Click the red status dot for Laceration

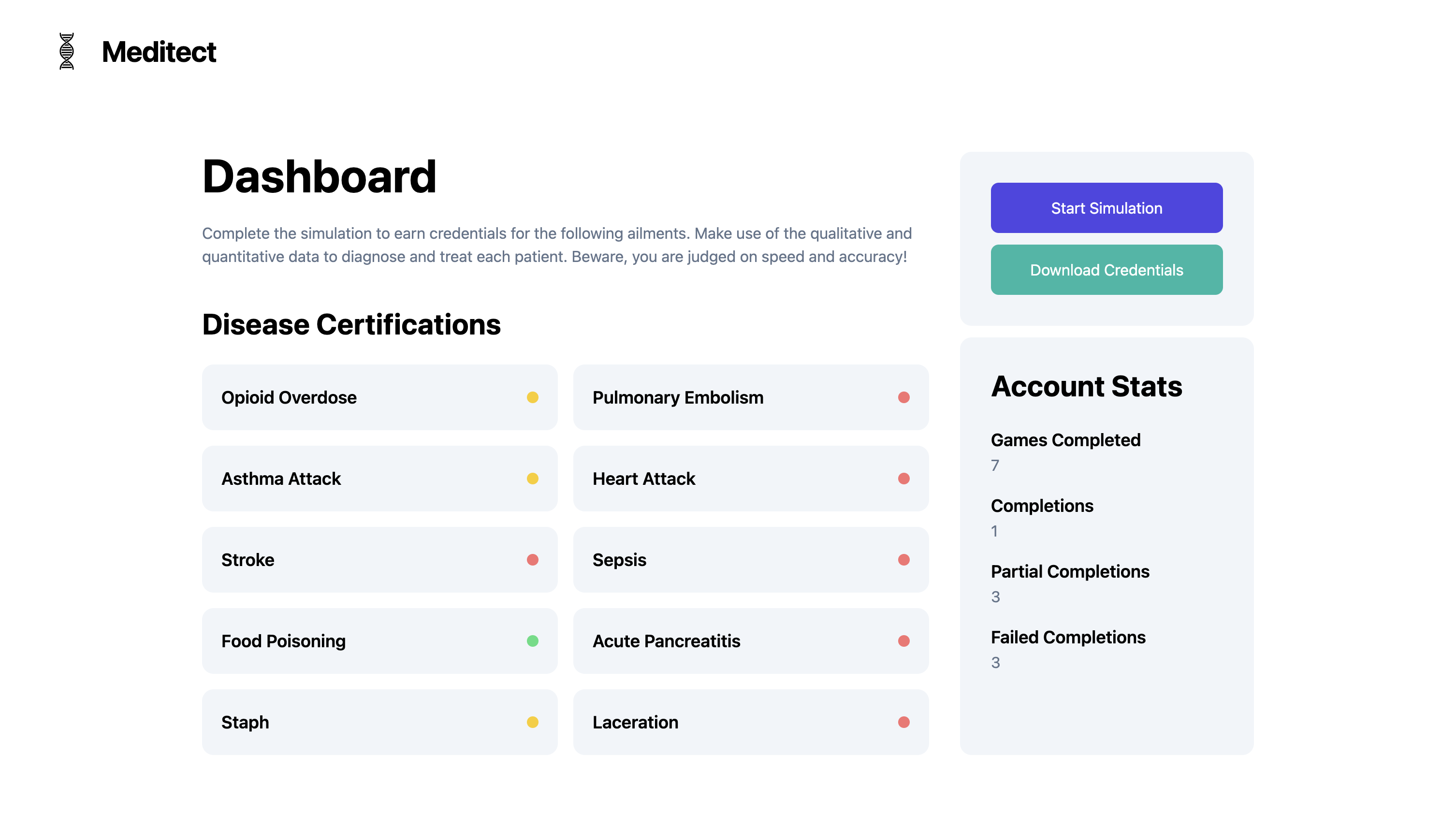point(904,722)
